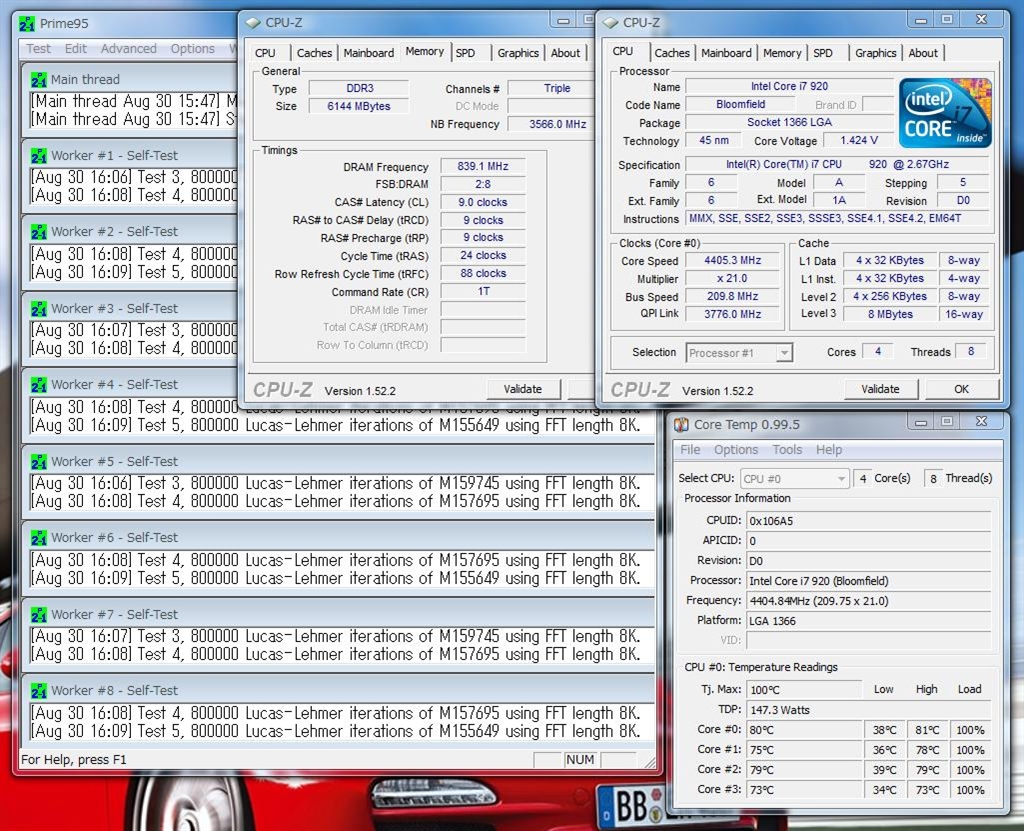
Task: Click the Worker #7 Self-Test icon
Action: tap(39, 615)
